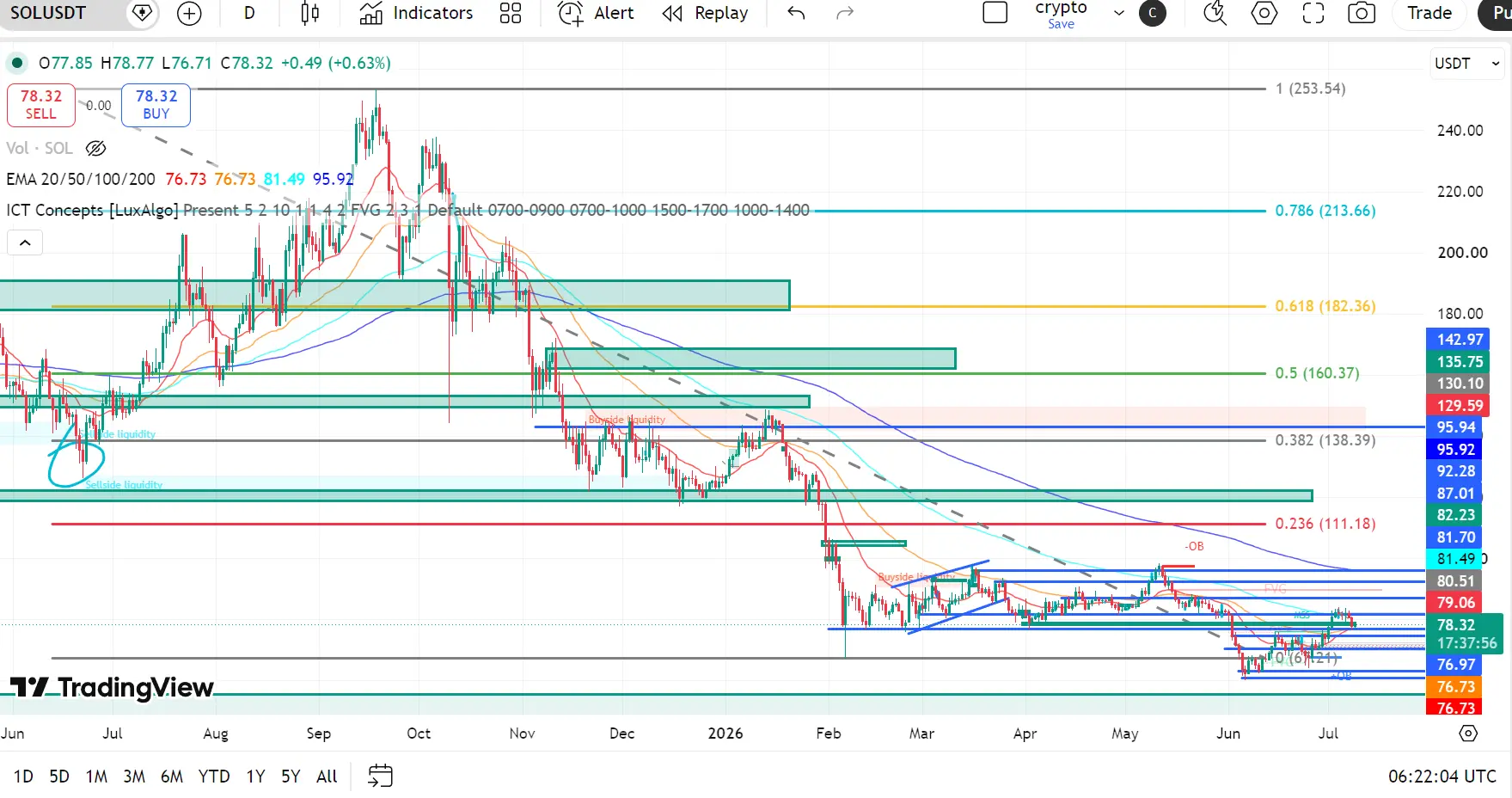The height and width of the screenshot is (798, 1512).
Task: Click the 0.618 (182.36) Fibonacci level label
Action: point(1325,306)
